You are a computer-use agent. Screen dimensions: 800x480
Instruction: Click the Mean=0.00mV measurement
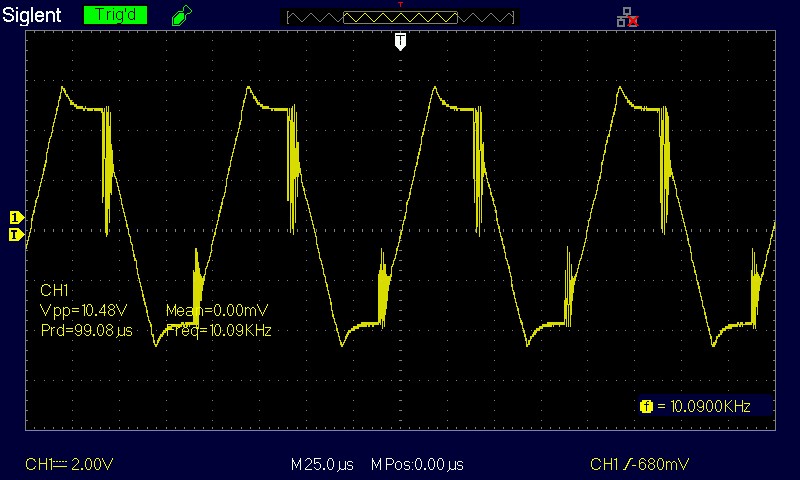(x=216, y=310)
